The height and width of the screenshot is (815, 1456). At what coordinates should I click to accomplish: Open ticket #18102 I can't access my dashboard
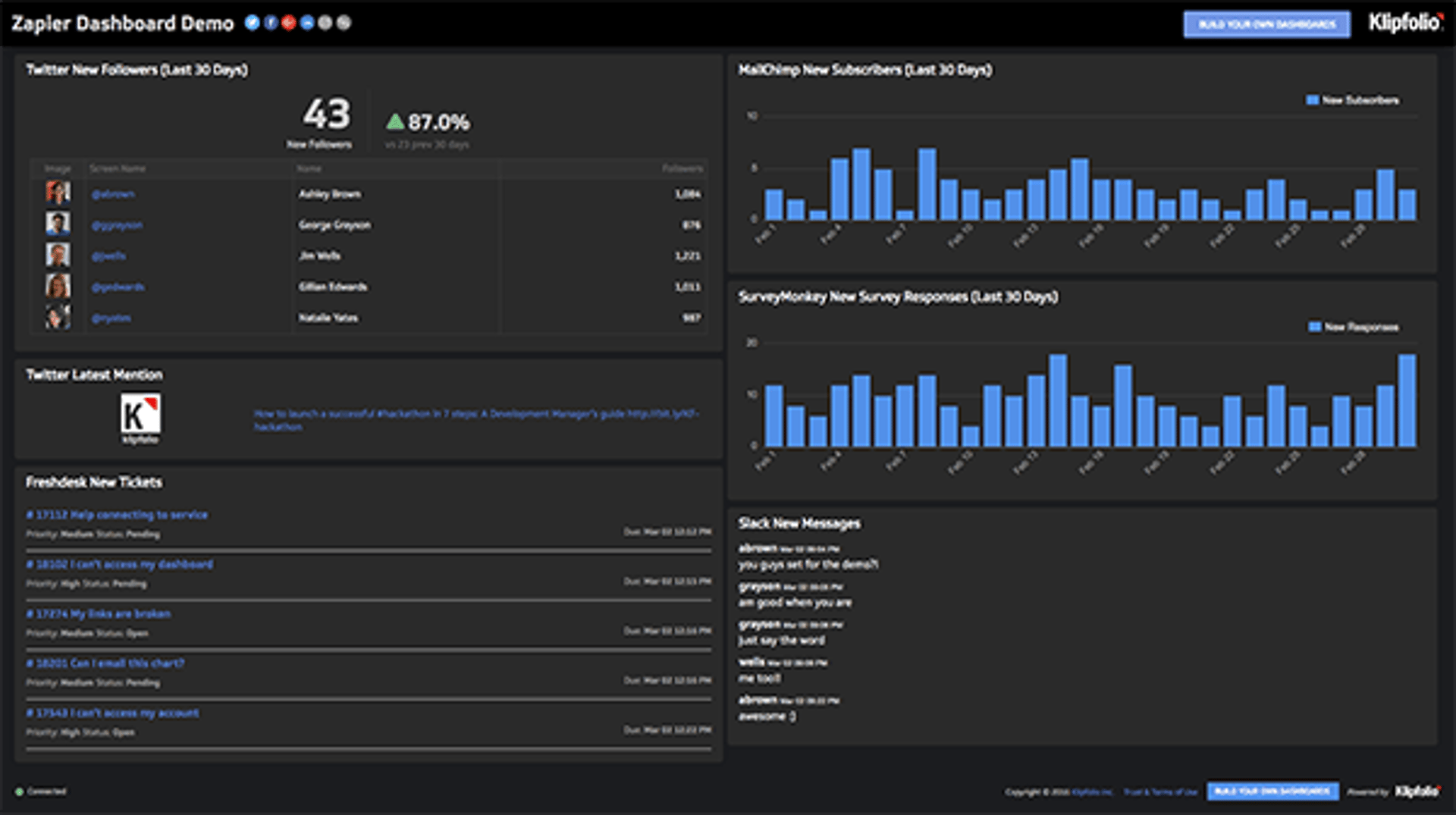pyautogui.click(x=120, y=564)
